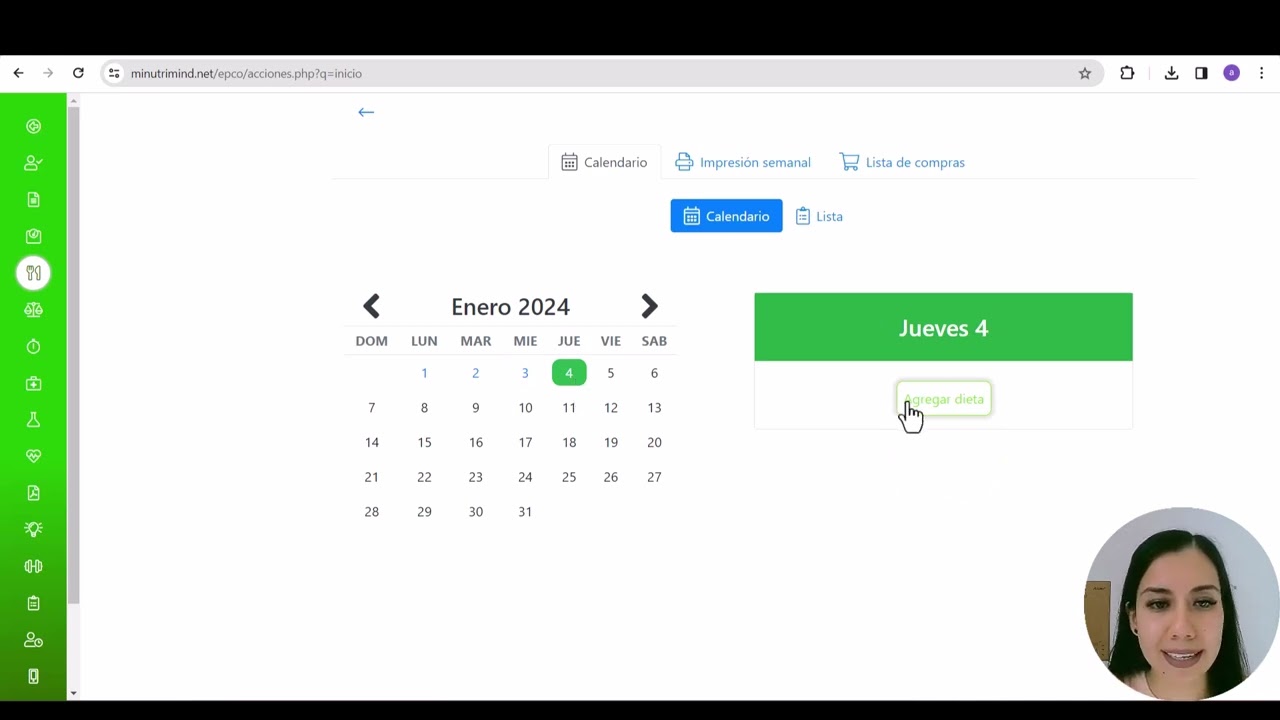Switch to the Calendario top tab
The height and width of the screenshot is (720, 1280).
[x=604, y=162]
